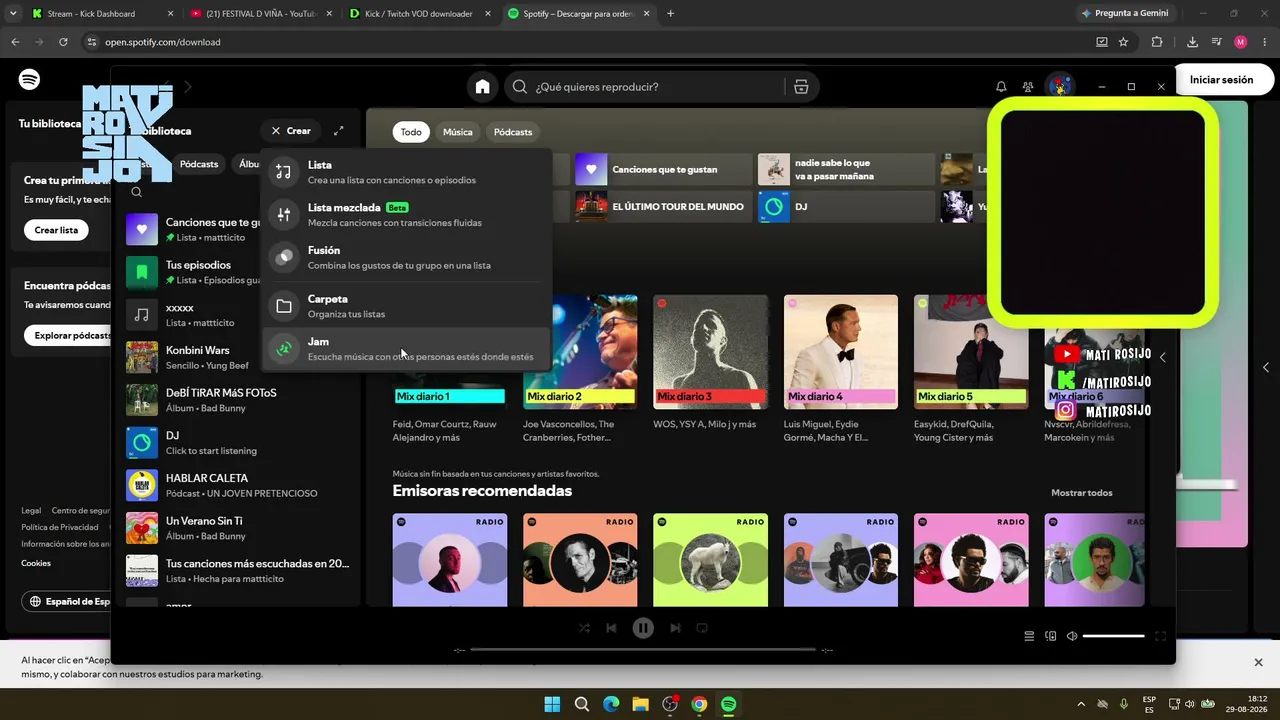Click the Lista mezclada mixer icon

(284, 214)
